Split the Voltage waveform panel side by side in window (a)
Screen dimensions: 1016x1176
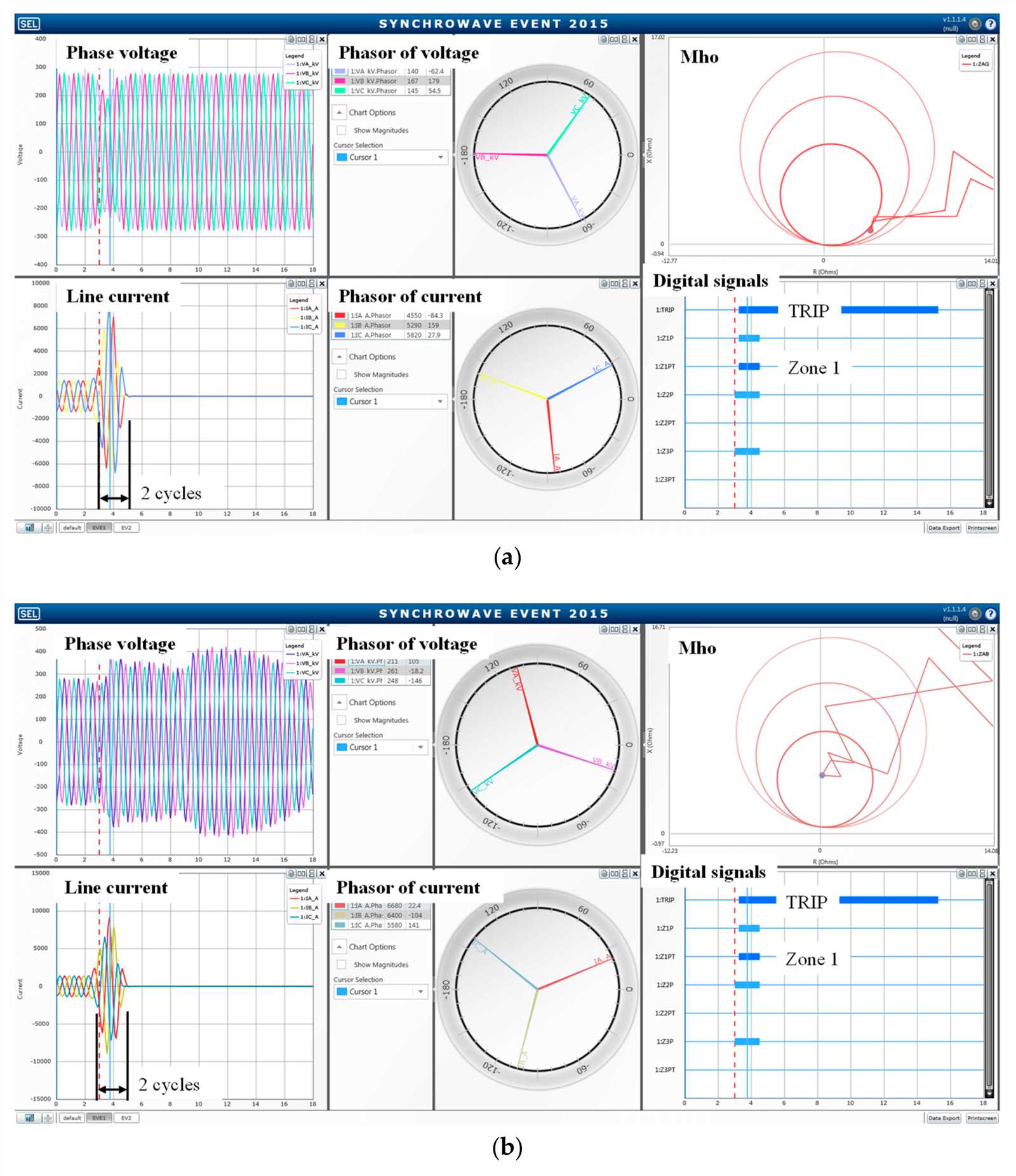click(x=301, y=39)
